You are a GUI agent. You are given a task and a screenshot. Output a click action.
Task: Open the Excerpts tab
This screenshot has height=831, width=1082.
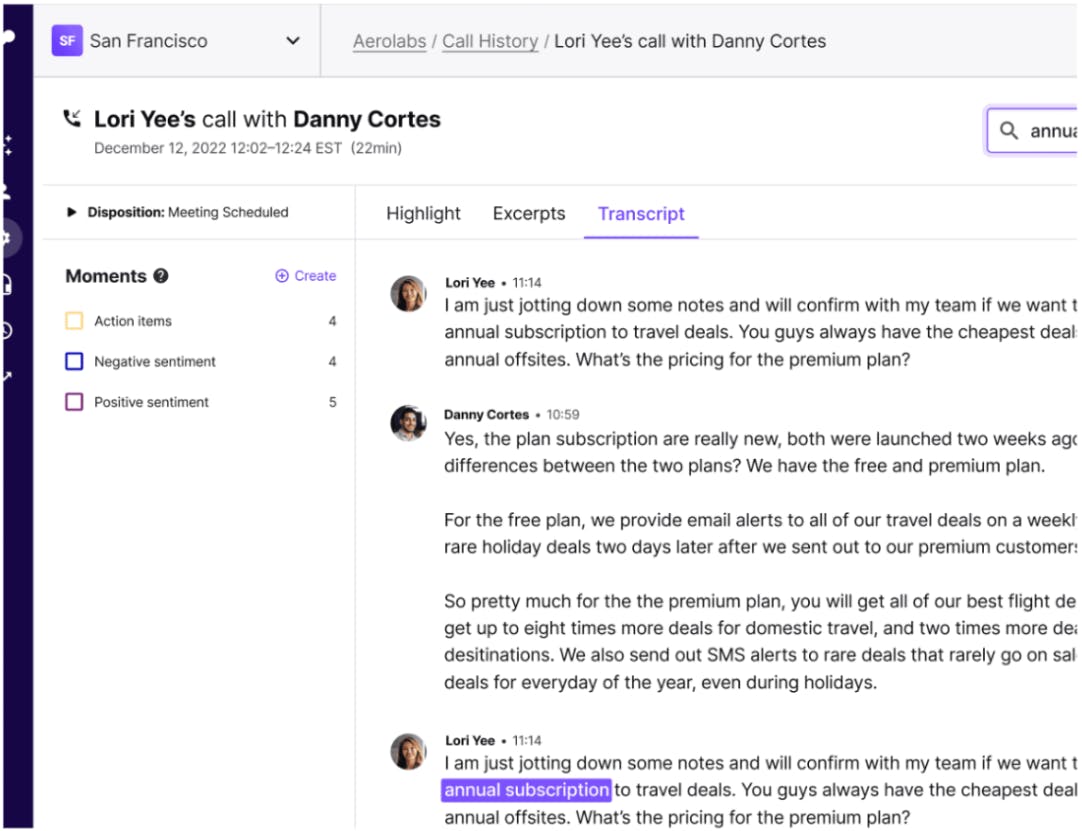pyautogui.click(x=529, y=214)
